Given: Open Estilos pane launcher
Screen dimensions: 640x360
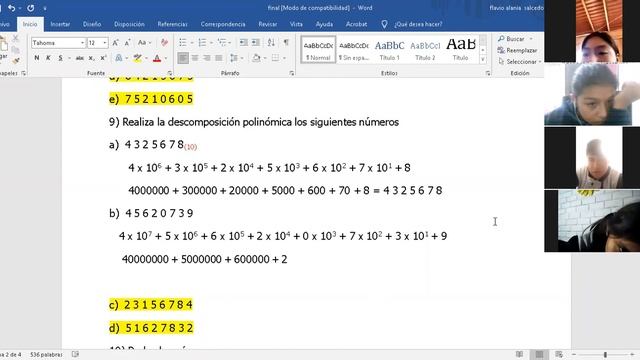Looking at the screenshot, I should [x=488, y=73].
